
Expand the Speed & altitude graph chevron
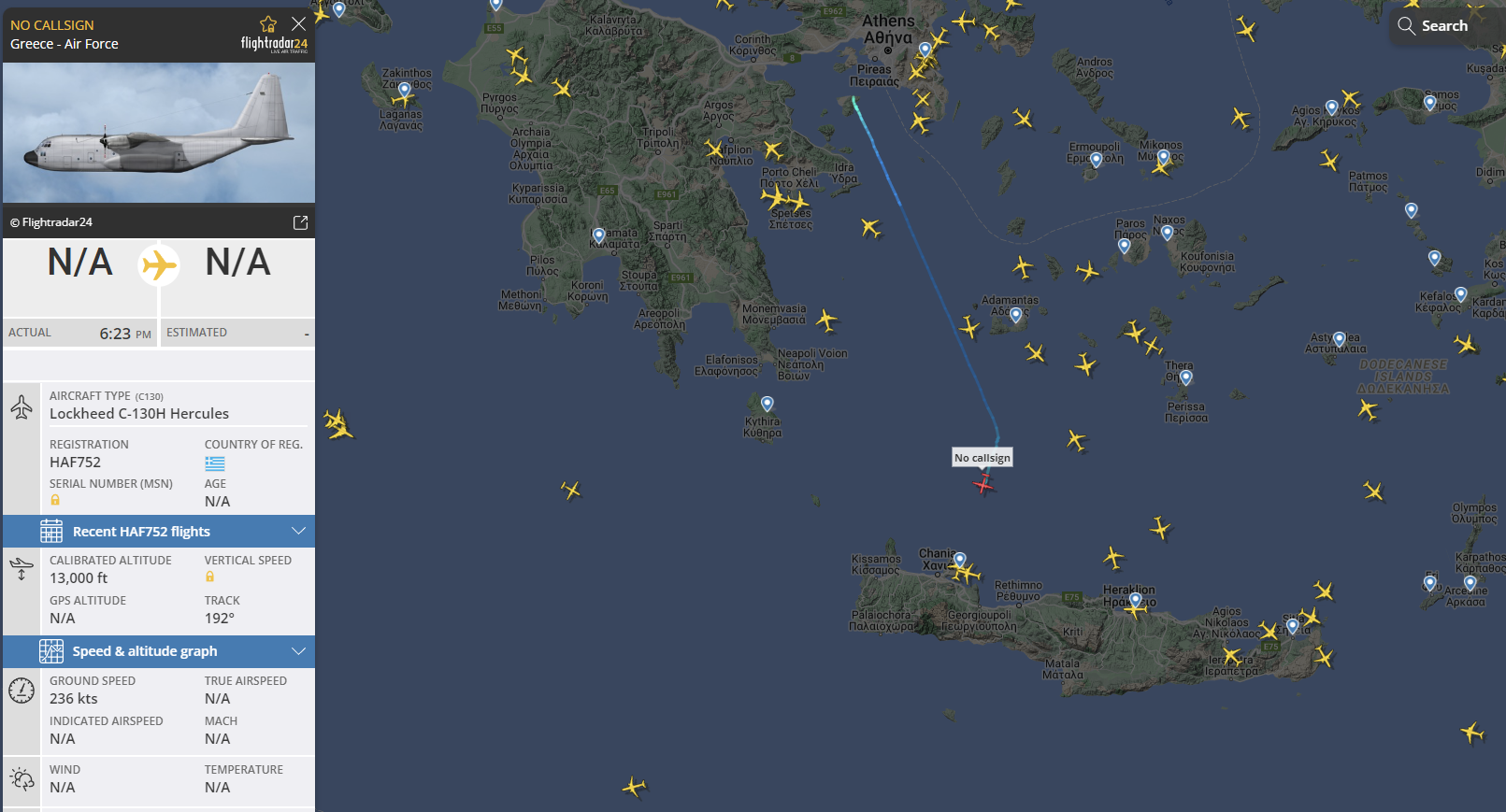(x=298, y=651)
